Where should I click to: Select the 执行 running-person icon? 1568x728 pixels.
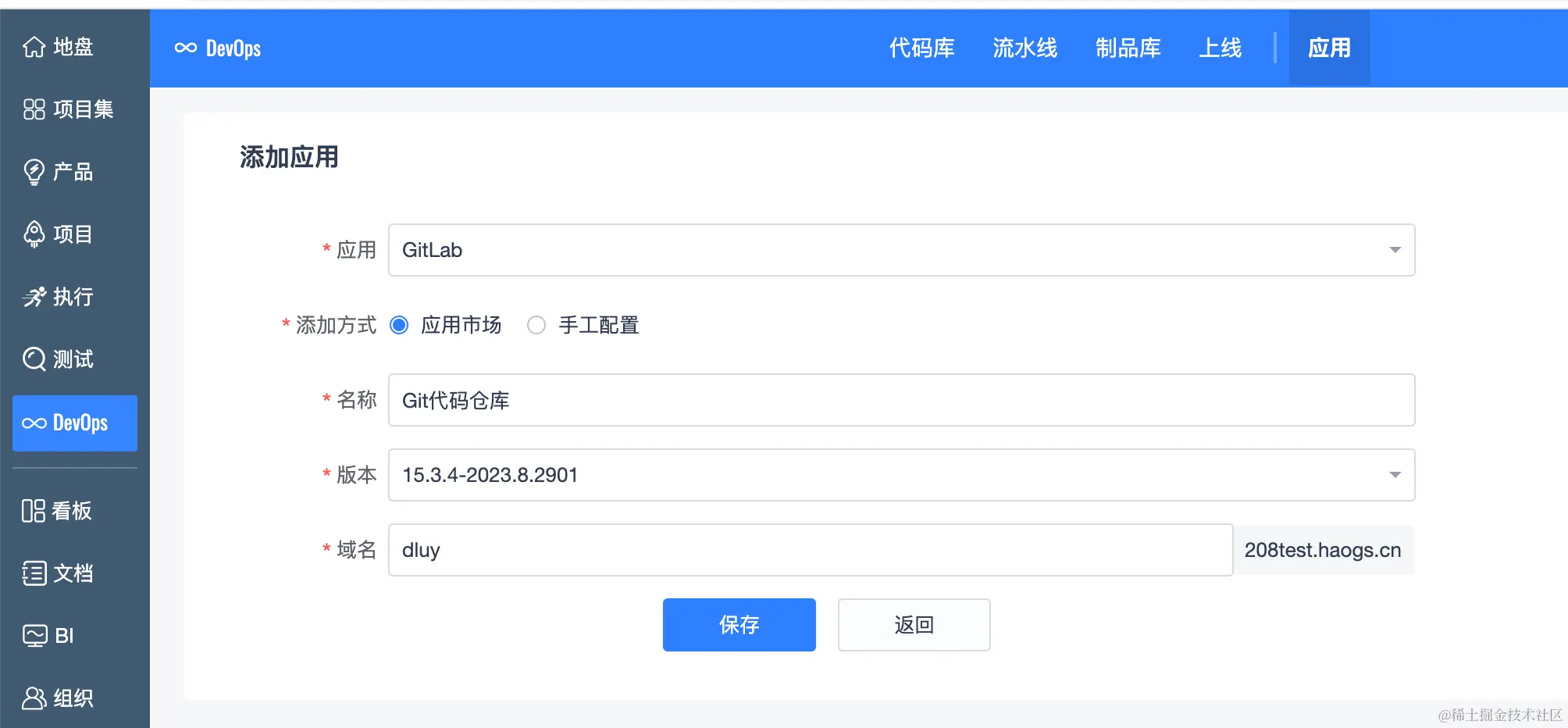34,297
